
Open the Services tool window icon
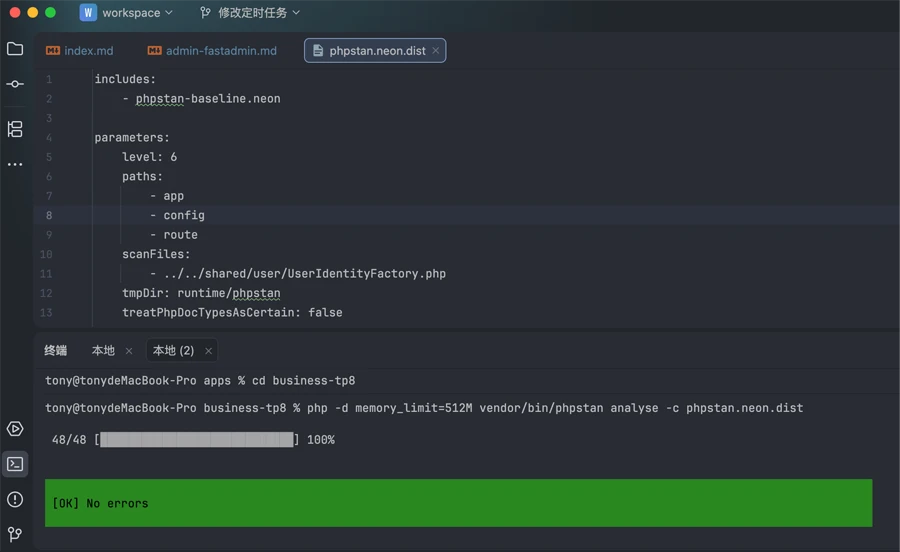(x=15, y=429)
